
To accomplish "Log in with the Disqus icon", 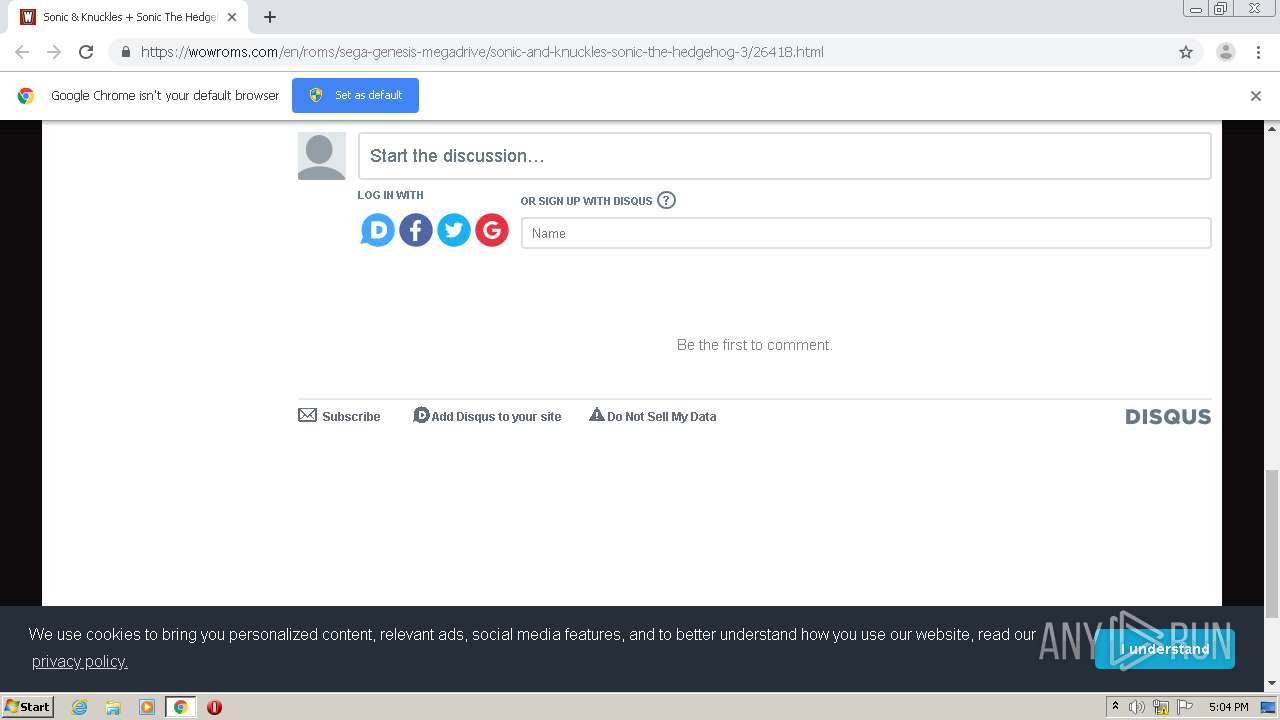I will [x=378, y=231].
